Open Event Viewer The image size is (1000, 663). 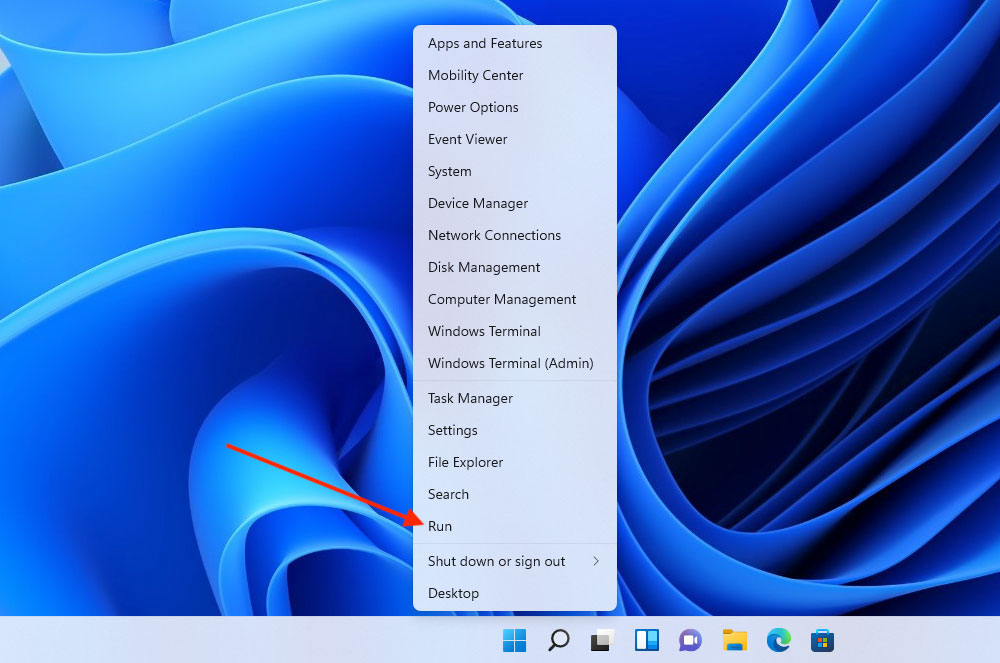click(467, 139)
